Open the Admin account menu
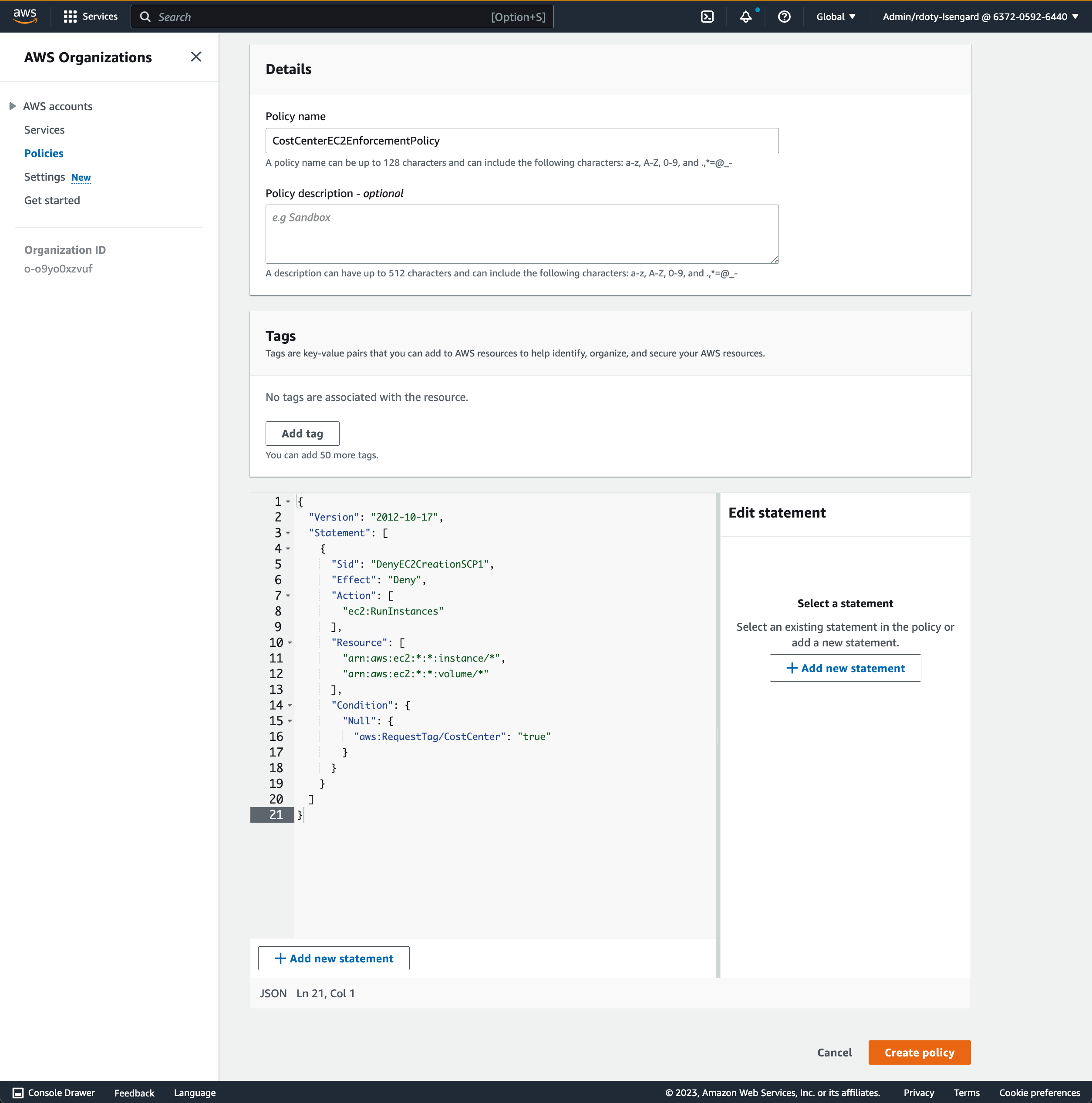1092x1103 pixels. click(x=979, y=17)
